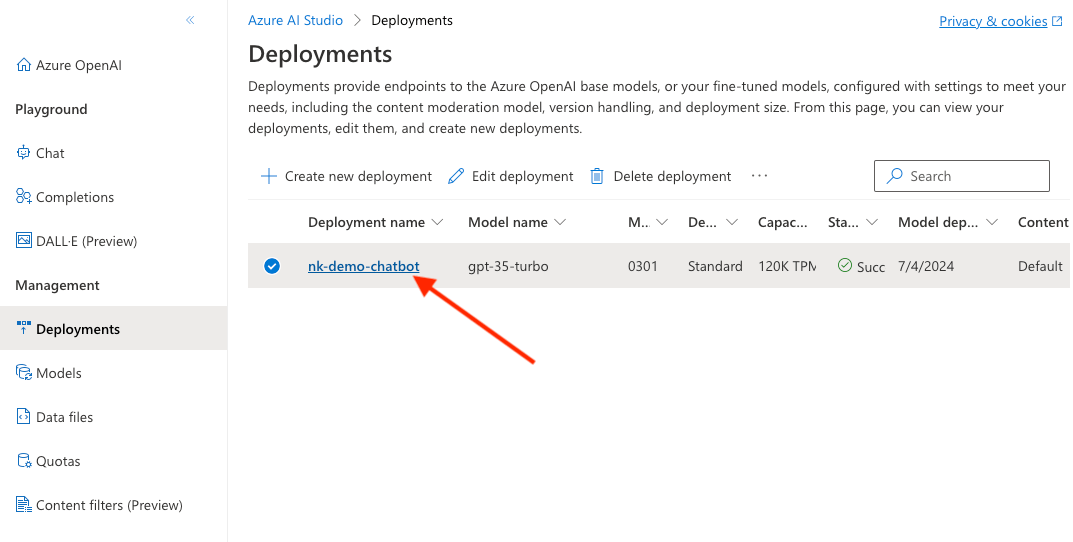The image size is (1073, 542).
Task: Click the Quotas icon in sidebar
Action: [23, 461]
